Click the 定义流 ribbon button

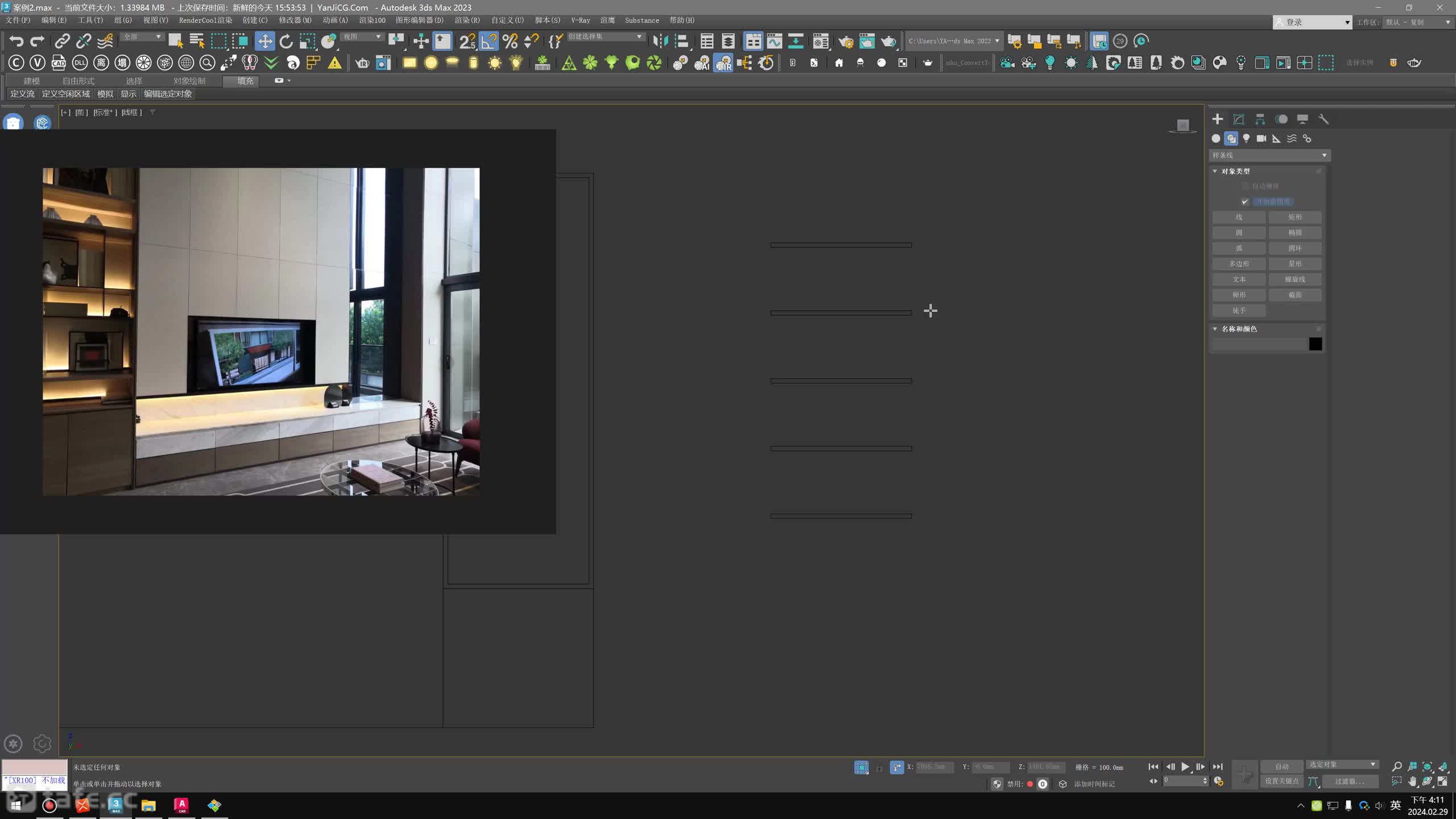click(23, 94)
